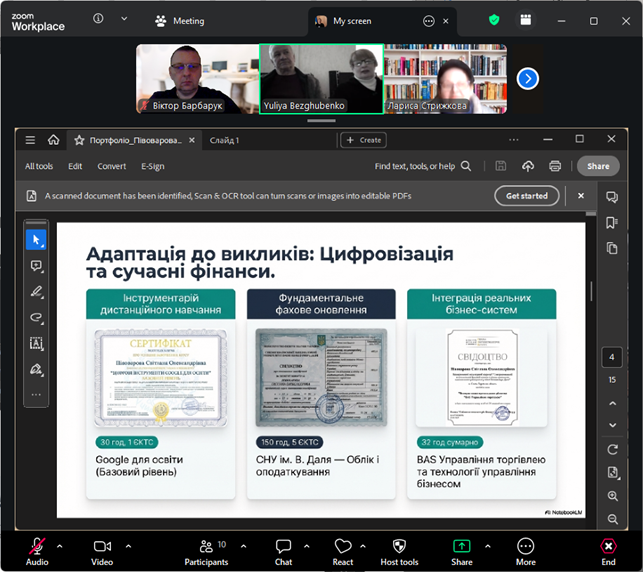Screen dimensions: 643x572
Task: Select Yuliya Bezghubenko video thumbnail
Action: (322, 79)
